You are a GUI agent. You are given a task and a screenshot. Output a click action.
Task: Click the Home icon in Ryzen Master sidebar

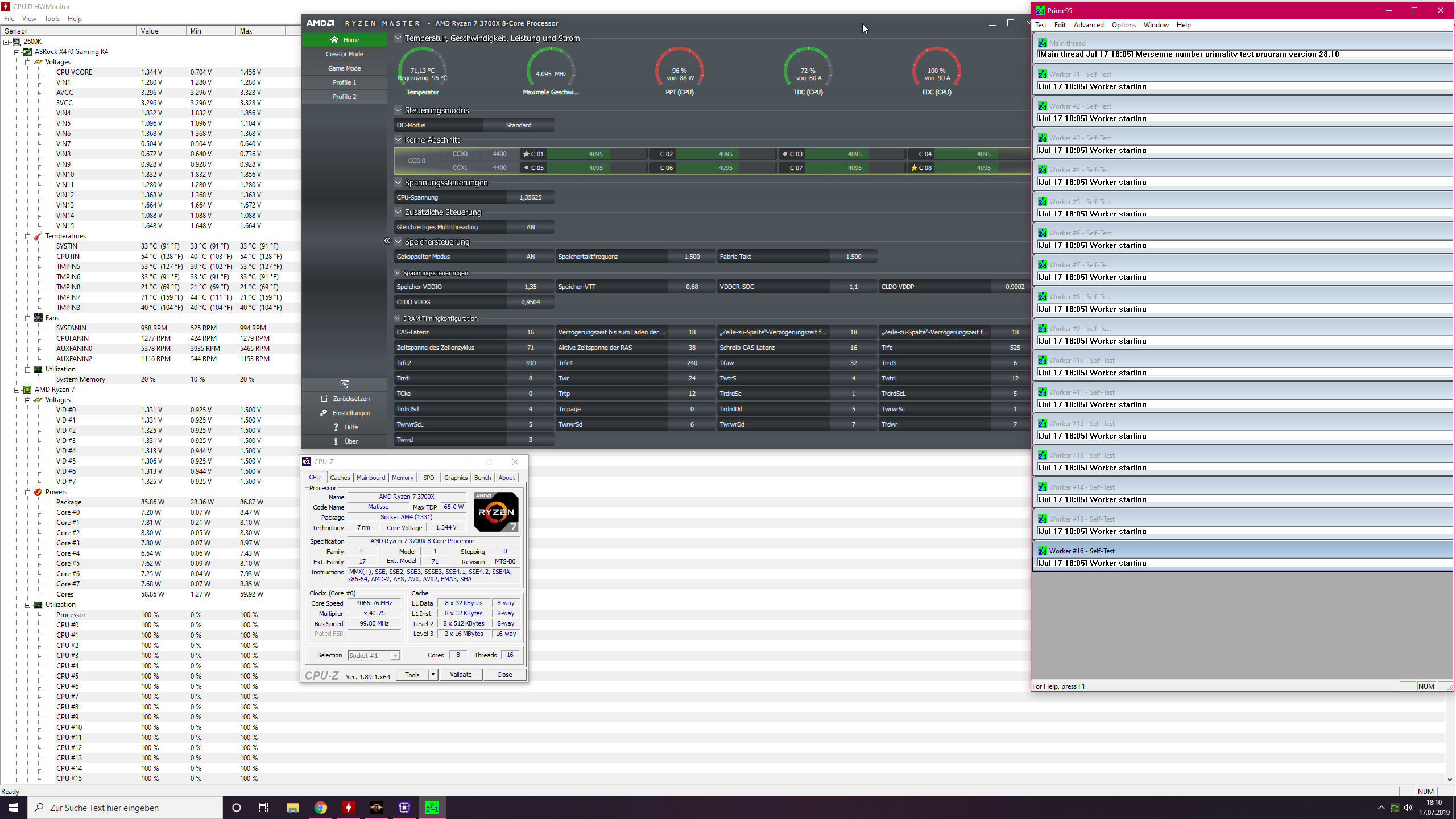click(334, 40)
